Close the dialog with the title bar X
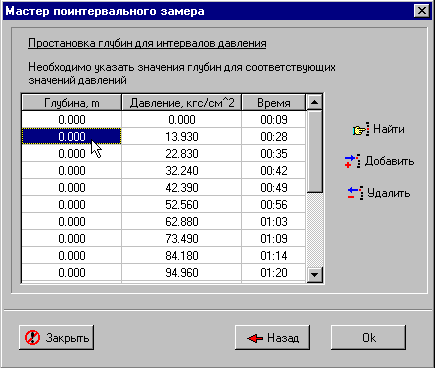Viewport: 435px width, 368px height. [x=421, y=11]
